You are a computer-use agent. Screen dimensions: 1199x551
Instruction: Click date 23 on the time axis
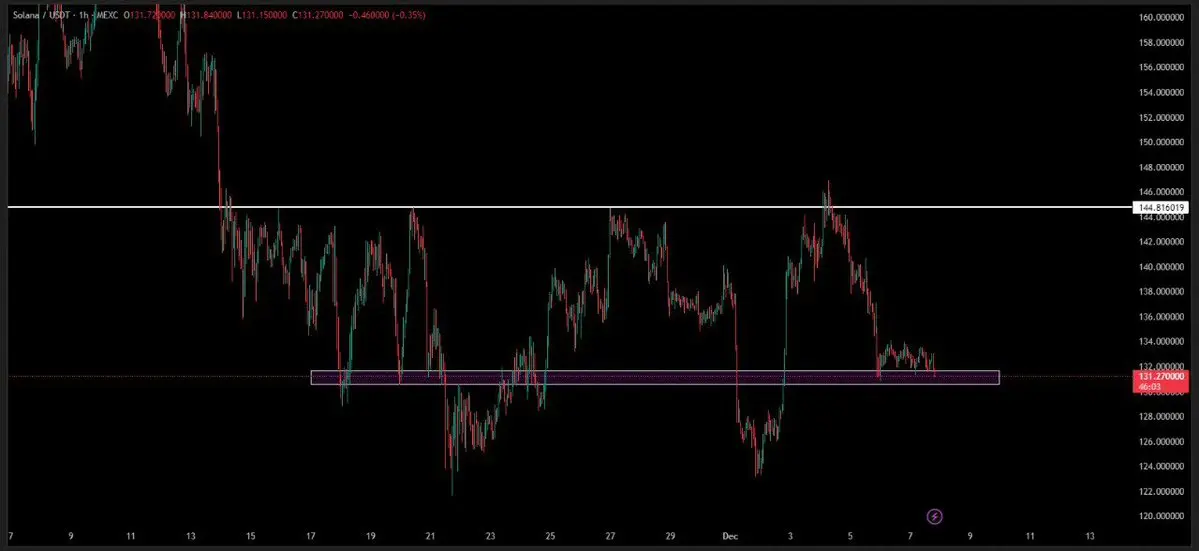click(x=490, y=536)
